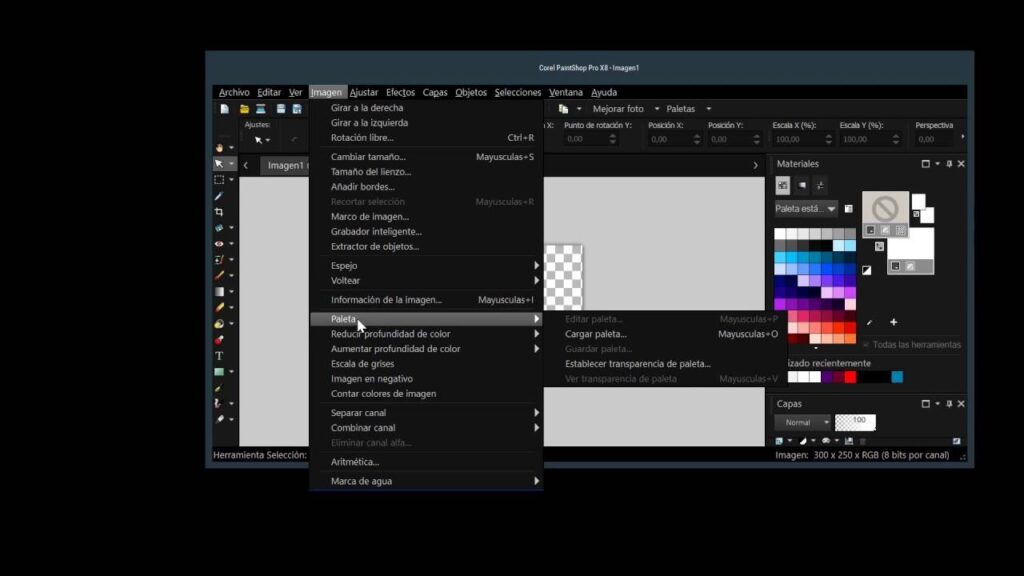Pin the Materiales panel open

(x=948, y=163)
